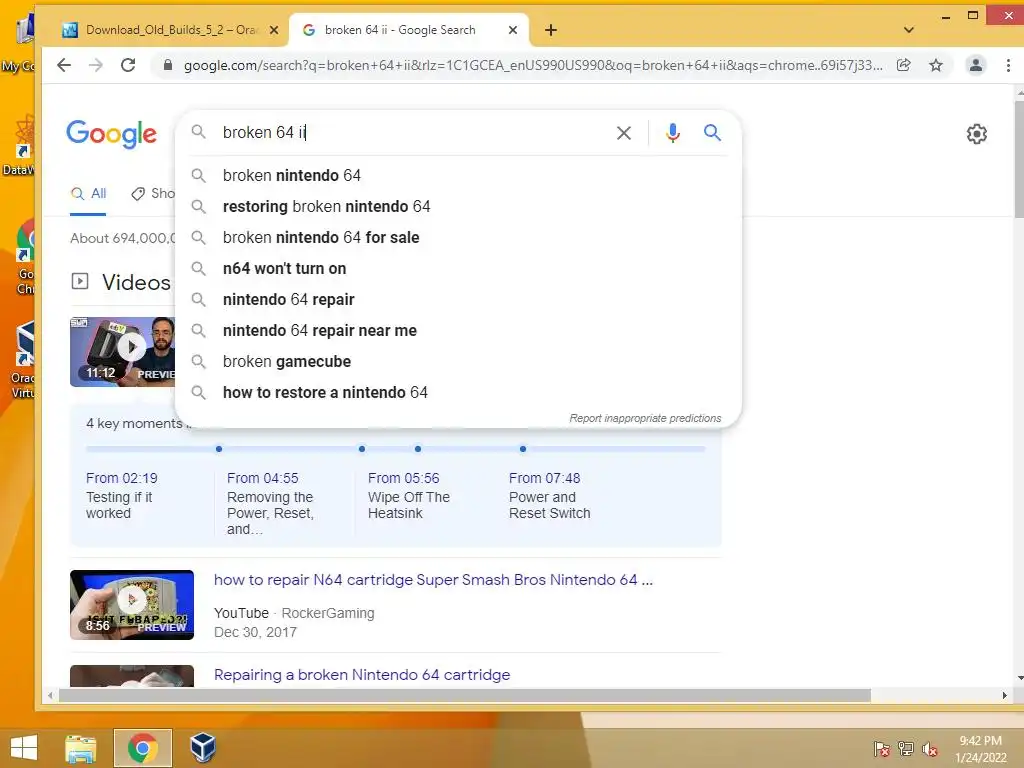
Task: Click the lock icon in address bar
Action: point(168,65)
